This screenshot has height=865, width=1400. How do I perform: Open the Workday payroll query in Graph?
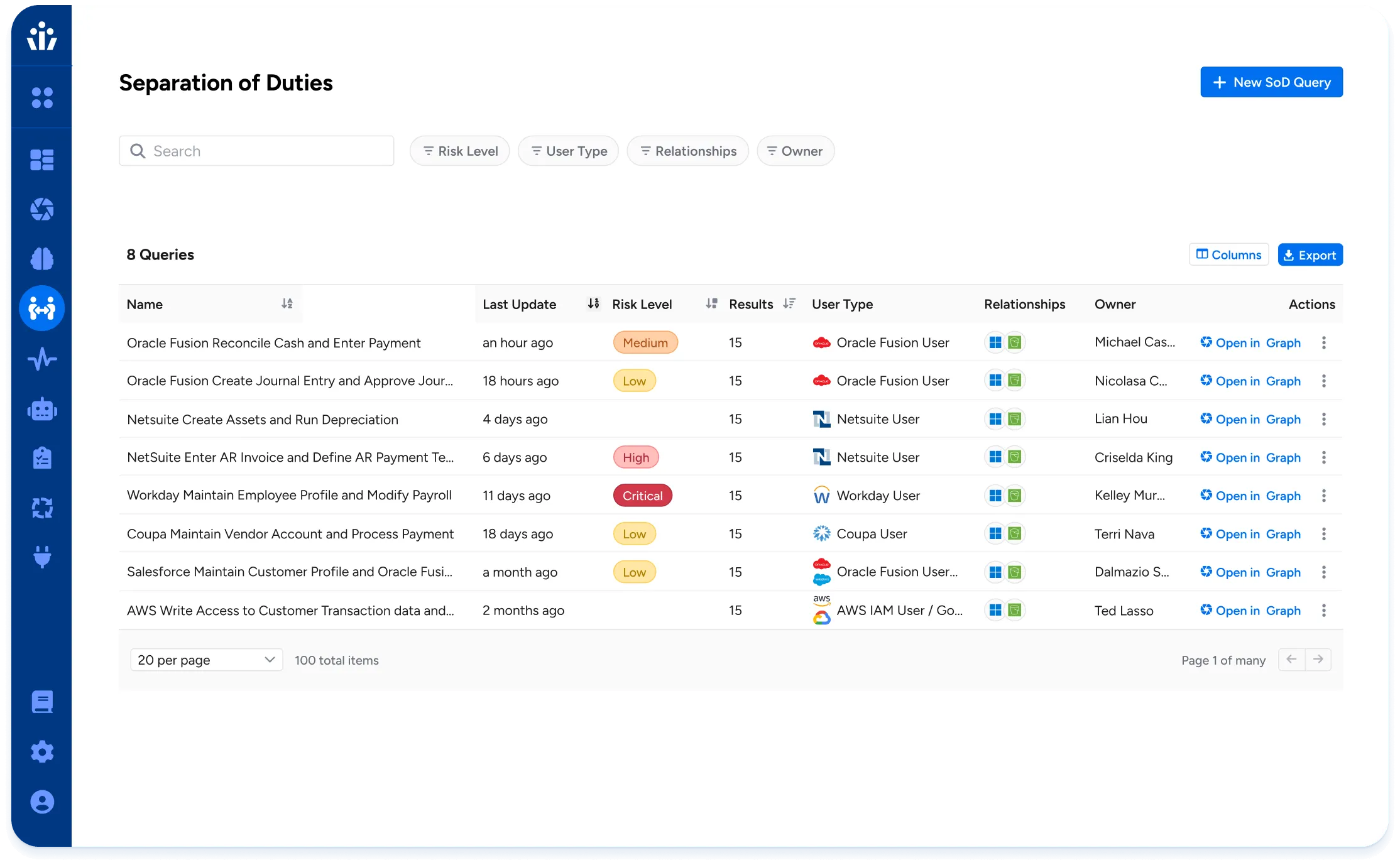[x=1250, y=496]
